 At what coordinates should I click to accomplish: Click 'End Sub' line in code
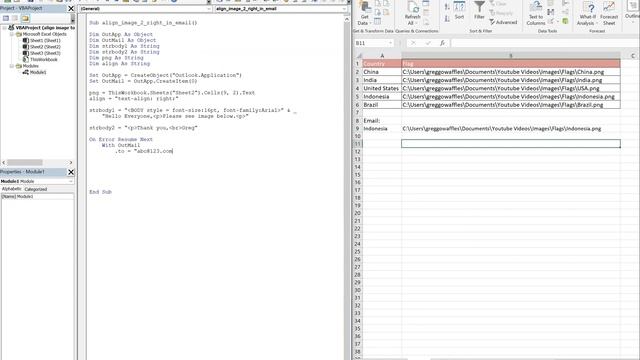100,192
